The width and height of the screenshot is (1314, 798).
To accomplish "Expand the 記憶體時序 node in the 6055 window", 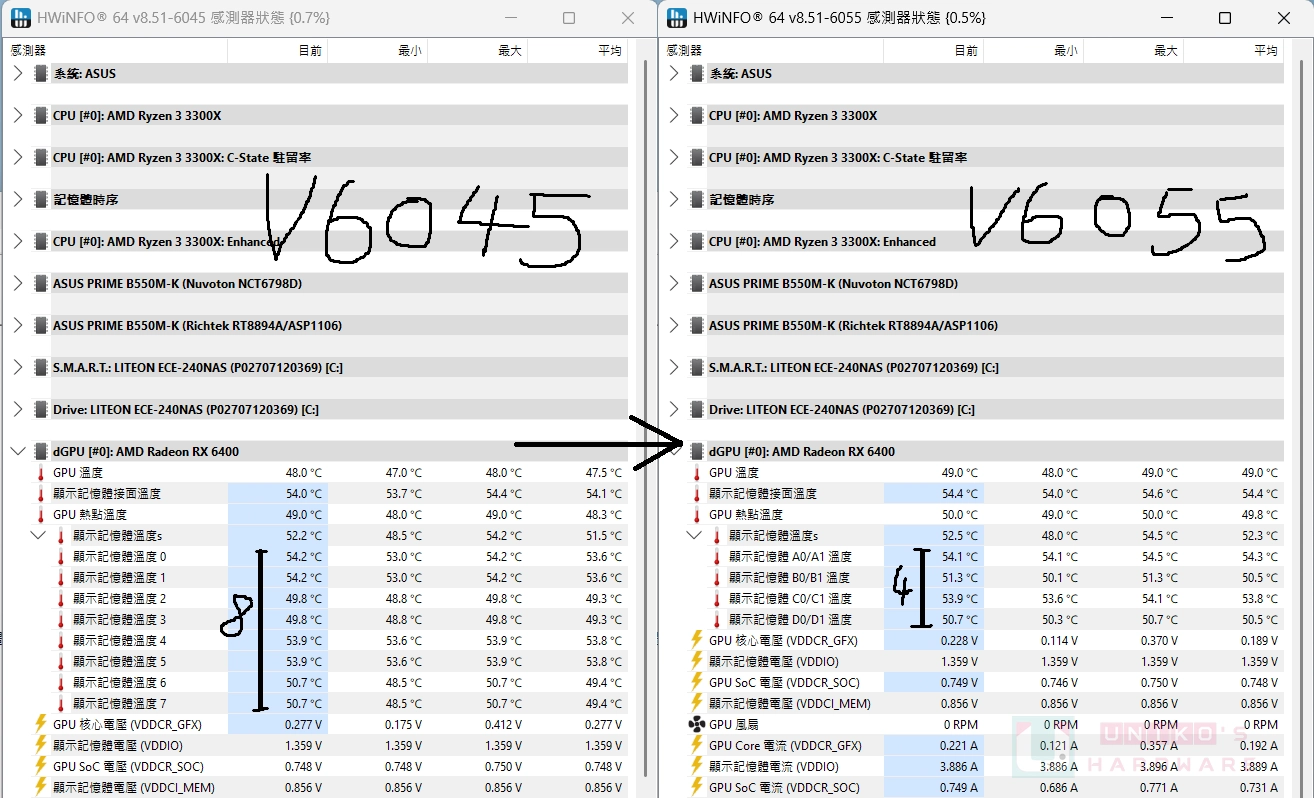I will [x=674, y=199].
